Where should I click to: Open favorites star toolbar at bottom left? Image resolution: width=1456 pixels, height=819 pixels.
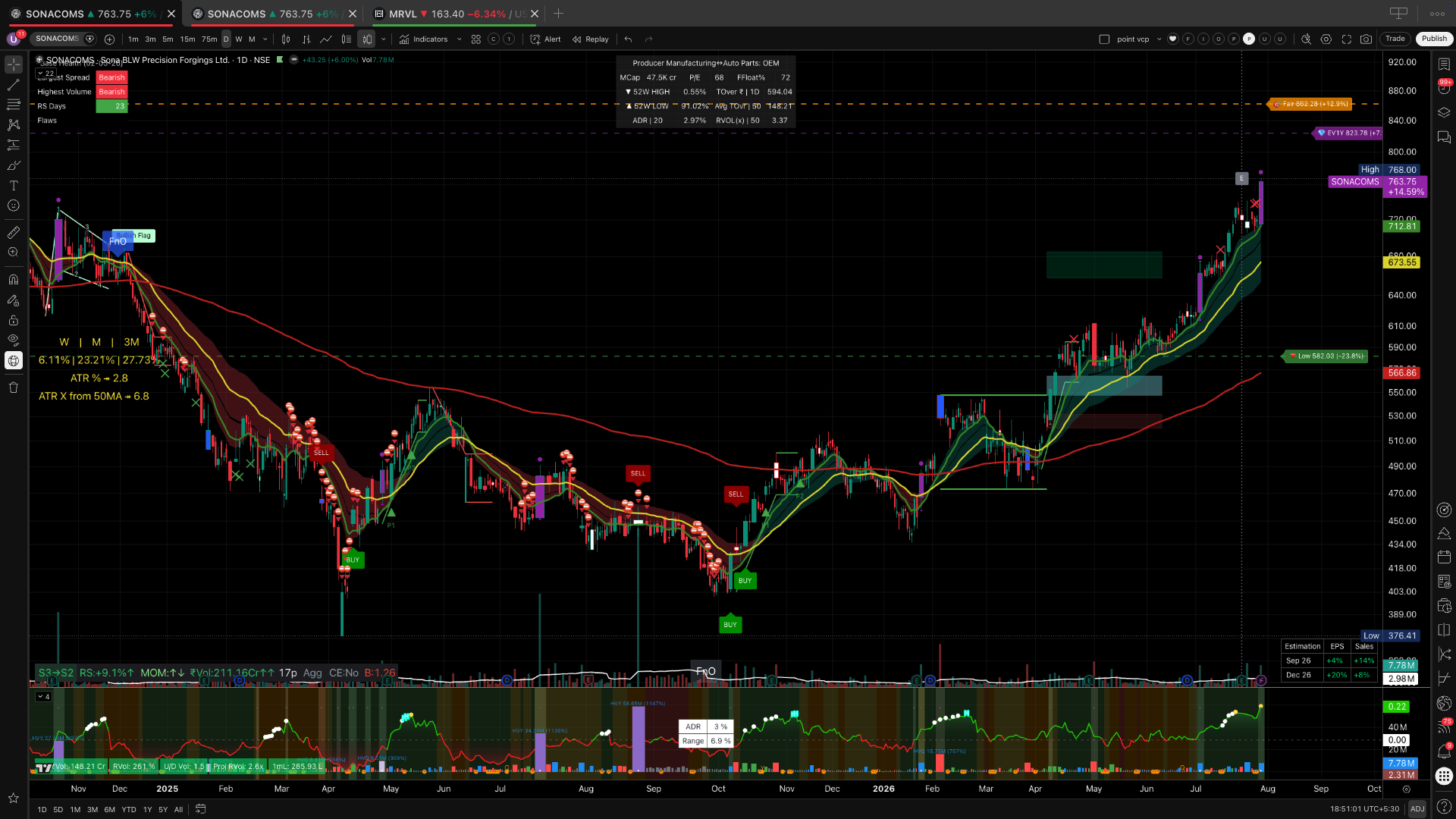coord(14,798)
